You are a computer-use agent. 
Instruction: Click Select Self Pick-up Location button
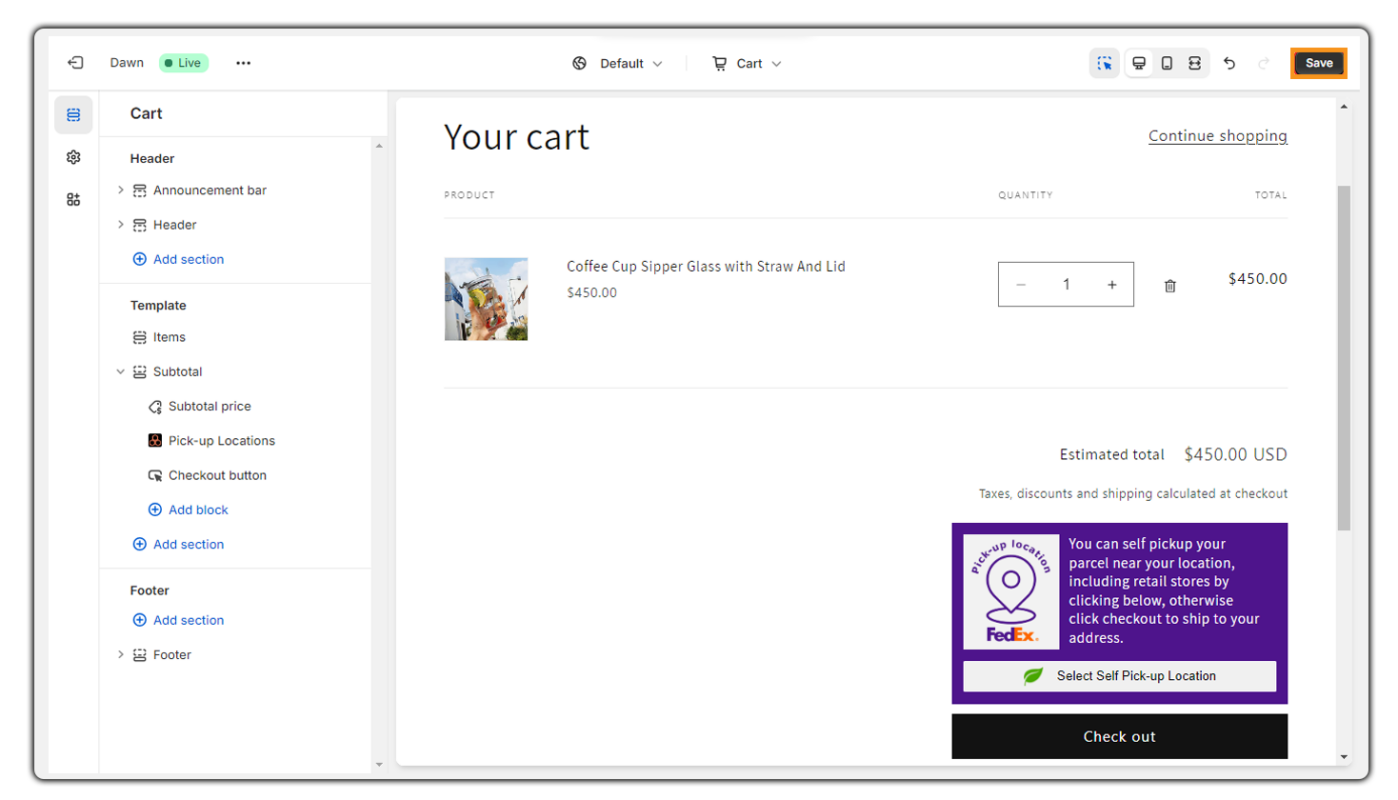click(1119, 676)
